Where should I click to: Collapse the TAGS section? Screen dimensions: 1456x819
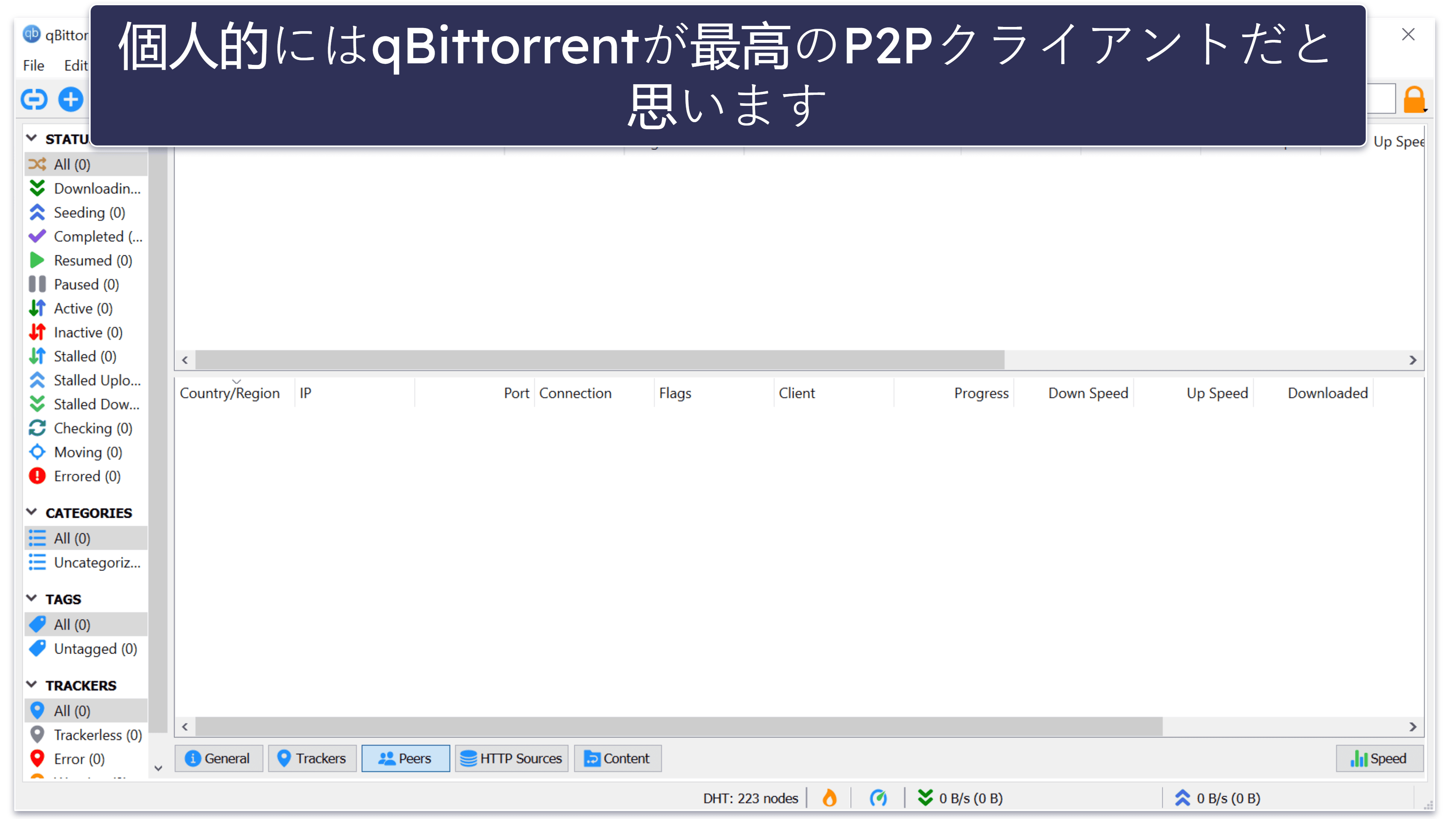tap(31, 598)
